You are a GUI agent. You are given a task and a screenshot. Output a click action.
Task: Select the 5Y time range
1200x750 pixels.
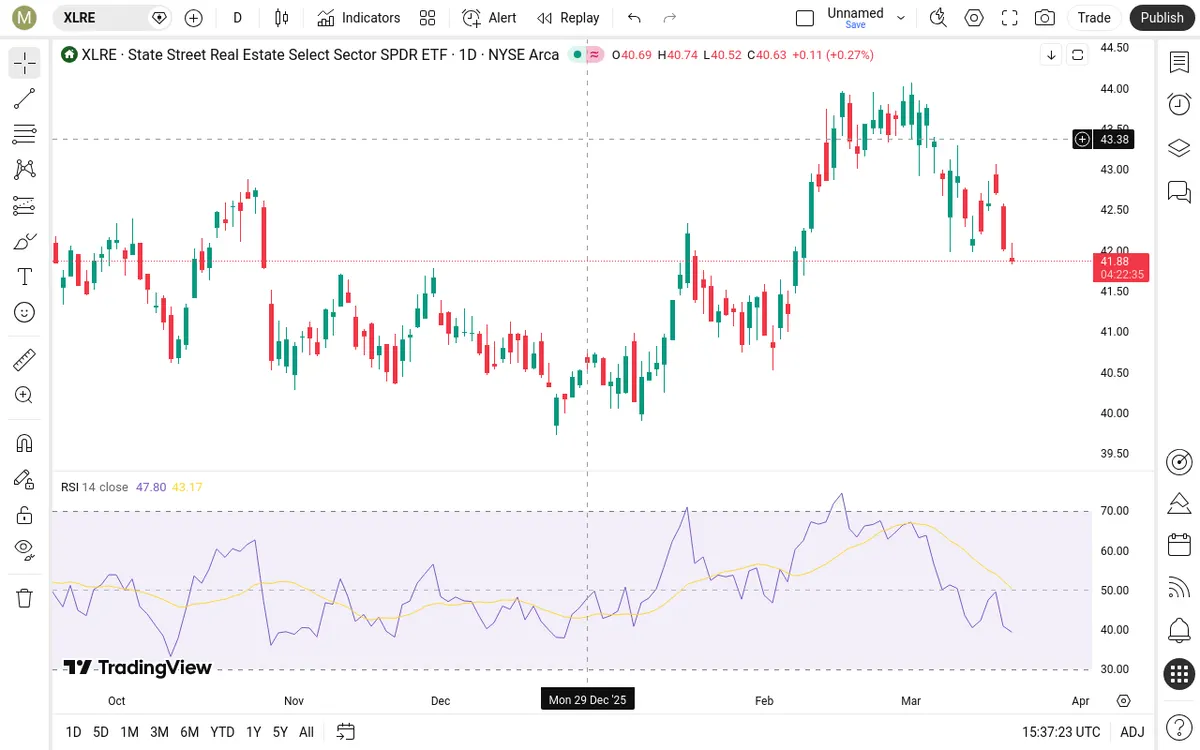280,732
